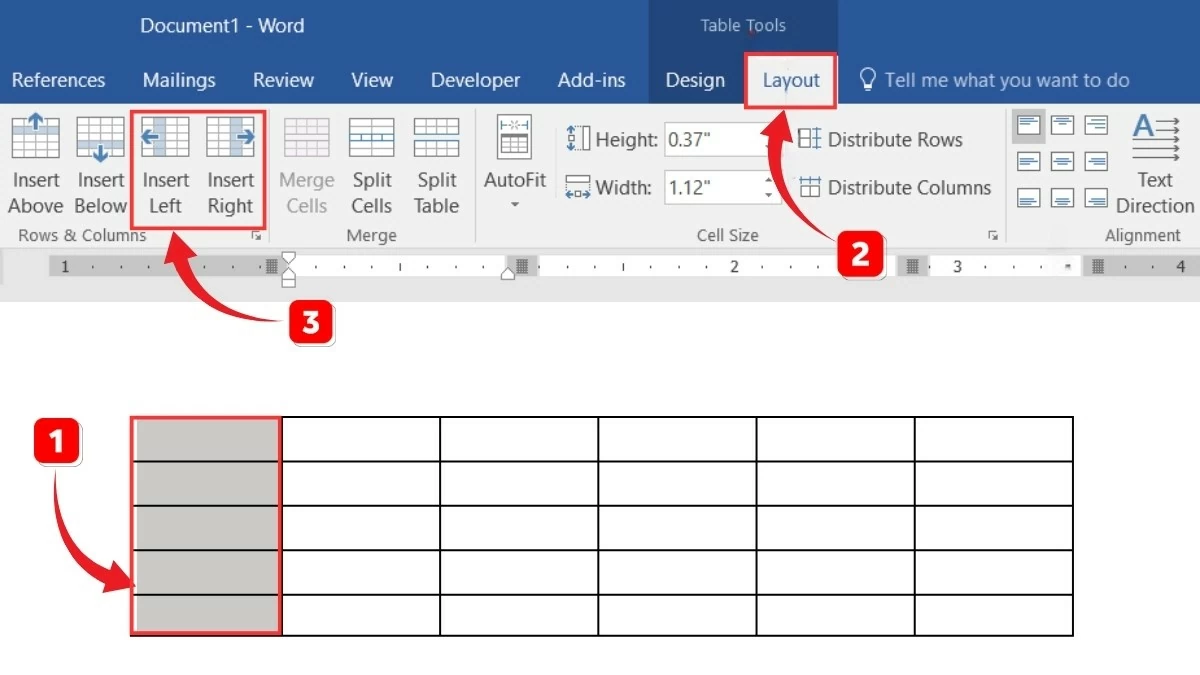Viewport: 1200px width, 675px height.
Task: Select the Align Center alignment icon
Action: coord(1062,162)
